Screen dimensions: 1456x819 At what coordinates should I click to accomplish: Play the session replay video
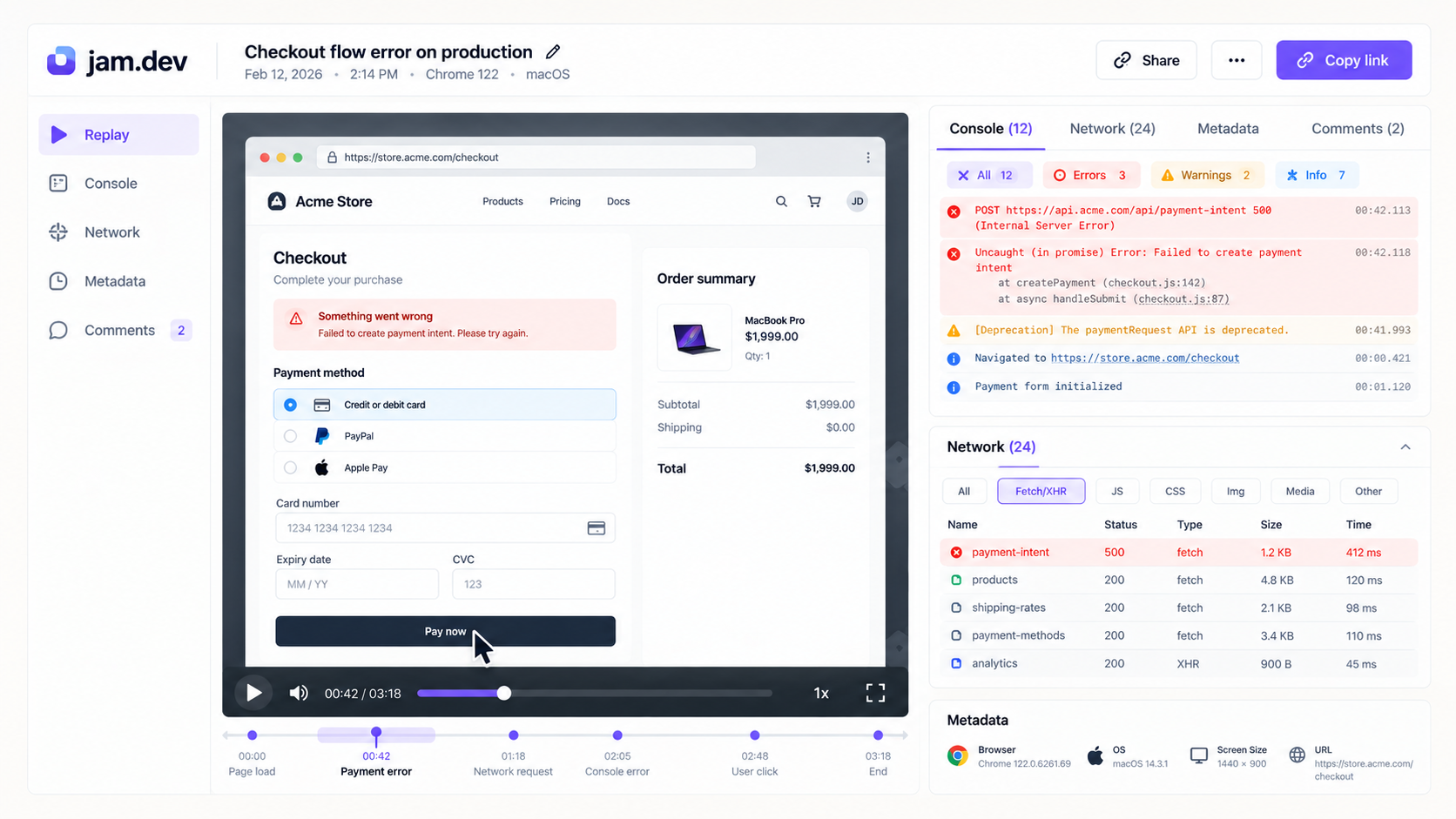point(253,693)
